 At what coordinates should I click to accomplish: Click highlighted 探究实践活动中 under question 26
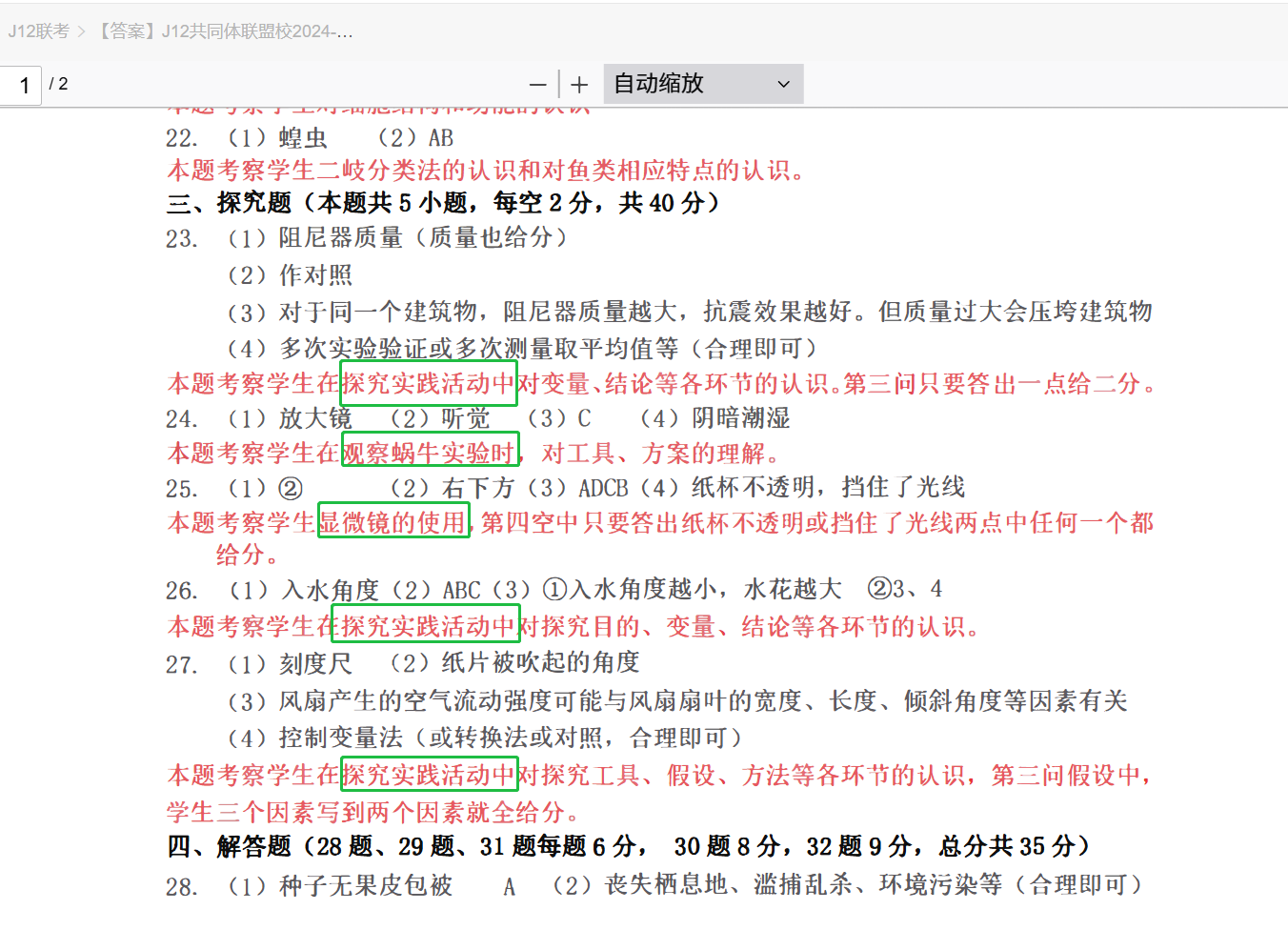[x=426, y=626]
